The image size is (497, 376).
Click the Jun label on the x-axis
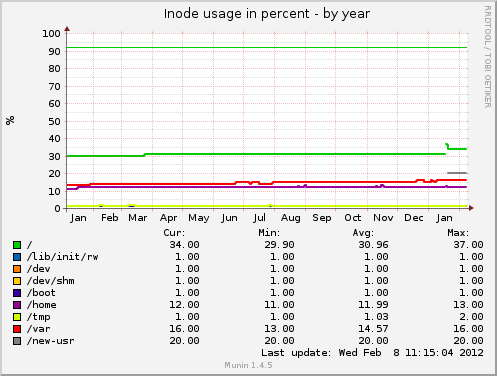229,218
